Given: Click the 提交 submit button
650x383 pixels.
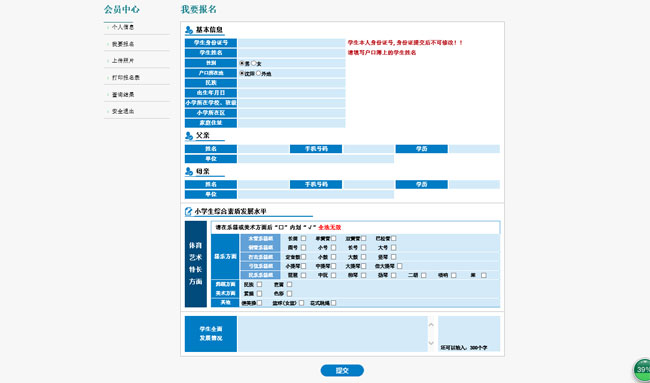Looking at the screenshot, I should coord(342,371).
